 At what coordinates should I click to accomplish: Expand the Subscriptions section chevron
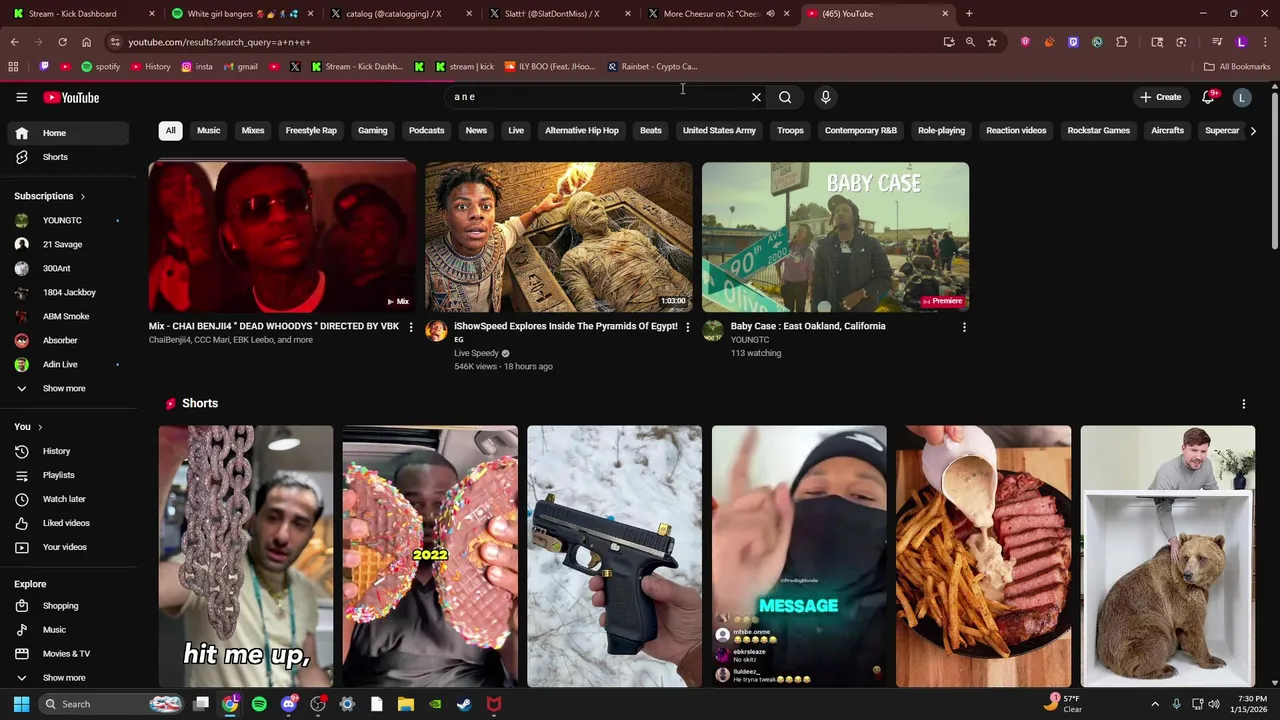click(x=82, y=197)
